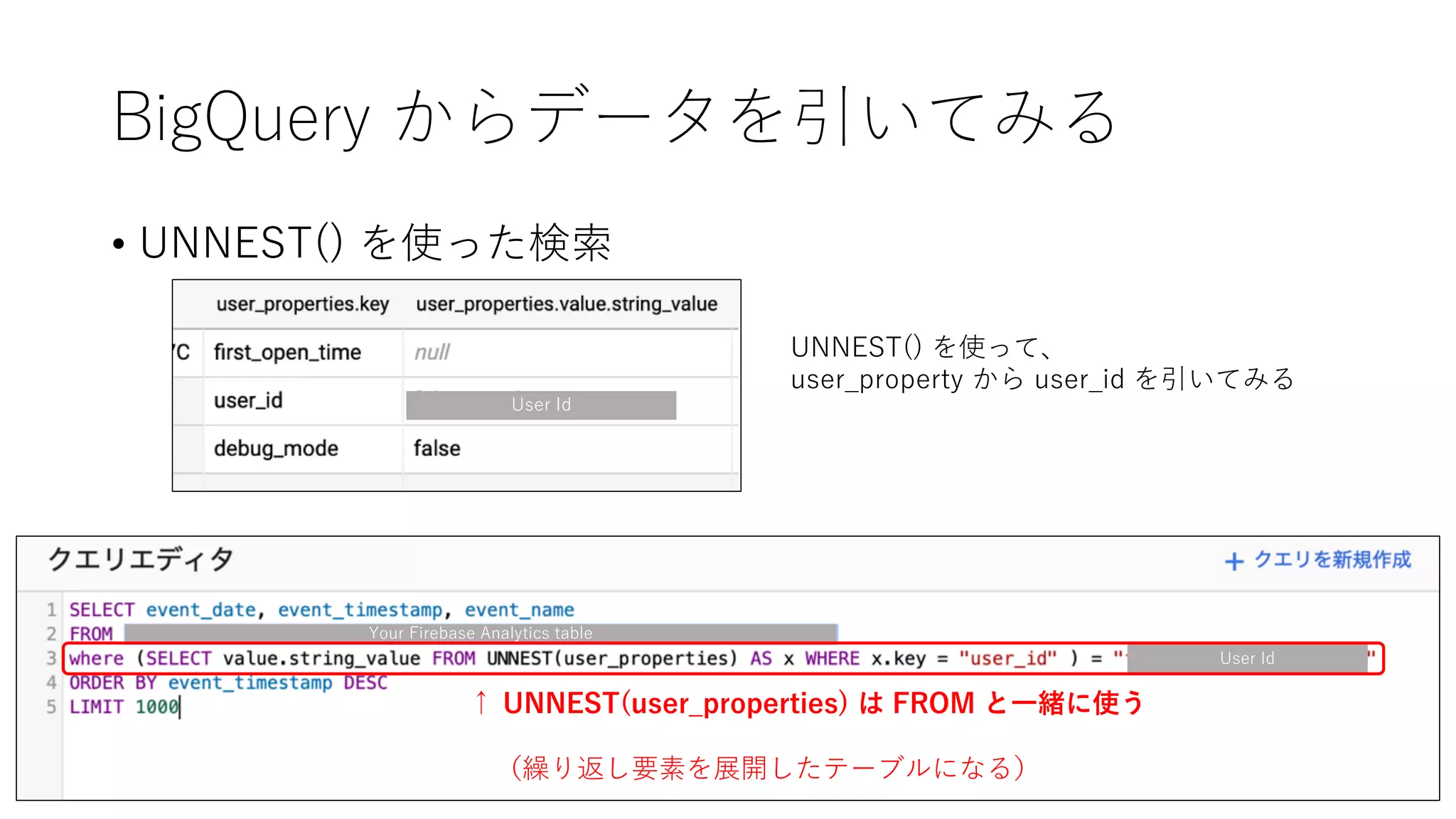1456x819 pixels.
Task: Click the where keyword on line 3
Action: [x=97, y=658]
